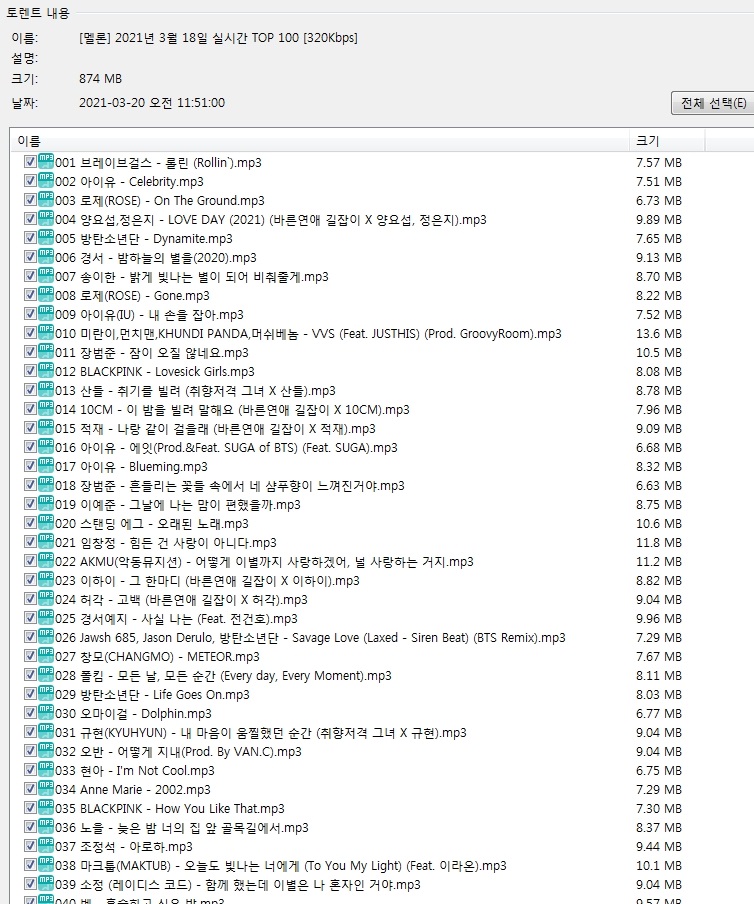Click size 10.1 MB of 마크툽 track
This screenshot has width=754, height=904.
coord(659,866)
